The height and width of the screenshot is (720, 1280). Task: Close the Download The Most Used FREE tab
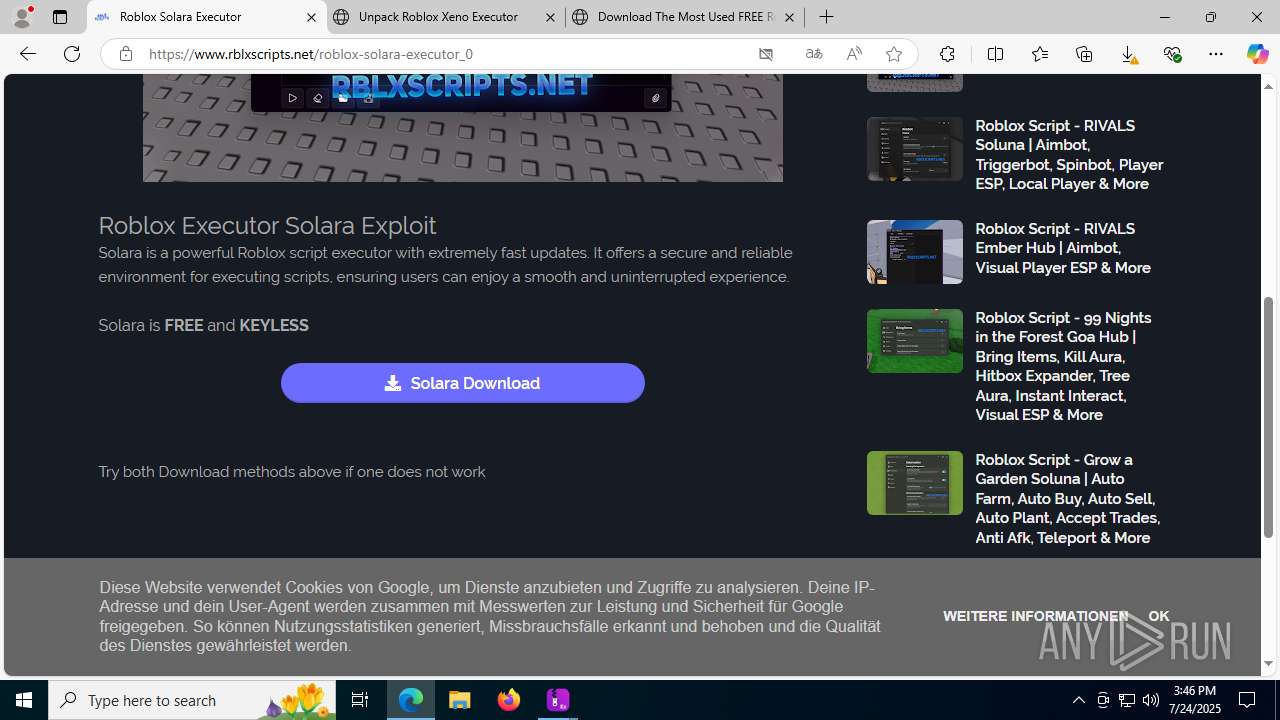pos(789,17)
